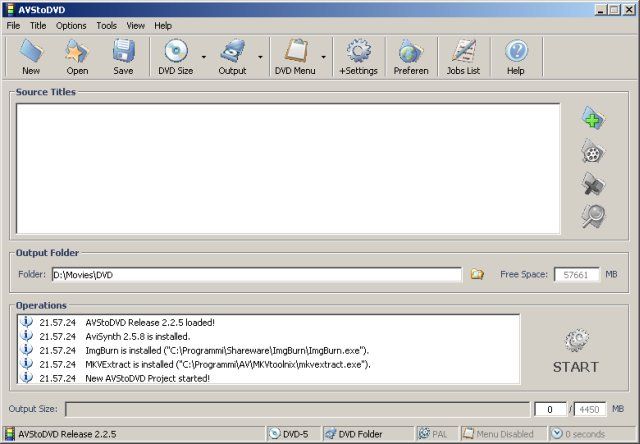640x444 pixels.
Task: Select the 'AviSynth 2.5.8 is installed.' log row
Action: click(x=269, y=336)
